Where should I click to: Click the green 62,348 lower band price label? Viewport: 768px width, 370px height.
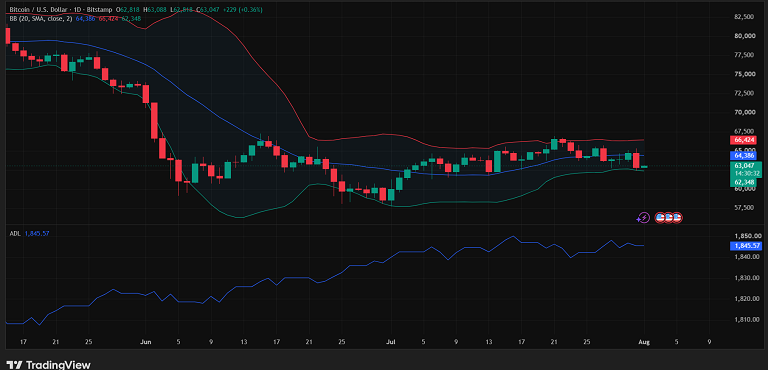pyautogui.click(x=744, y=182)
